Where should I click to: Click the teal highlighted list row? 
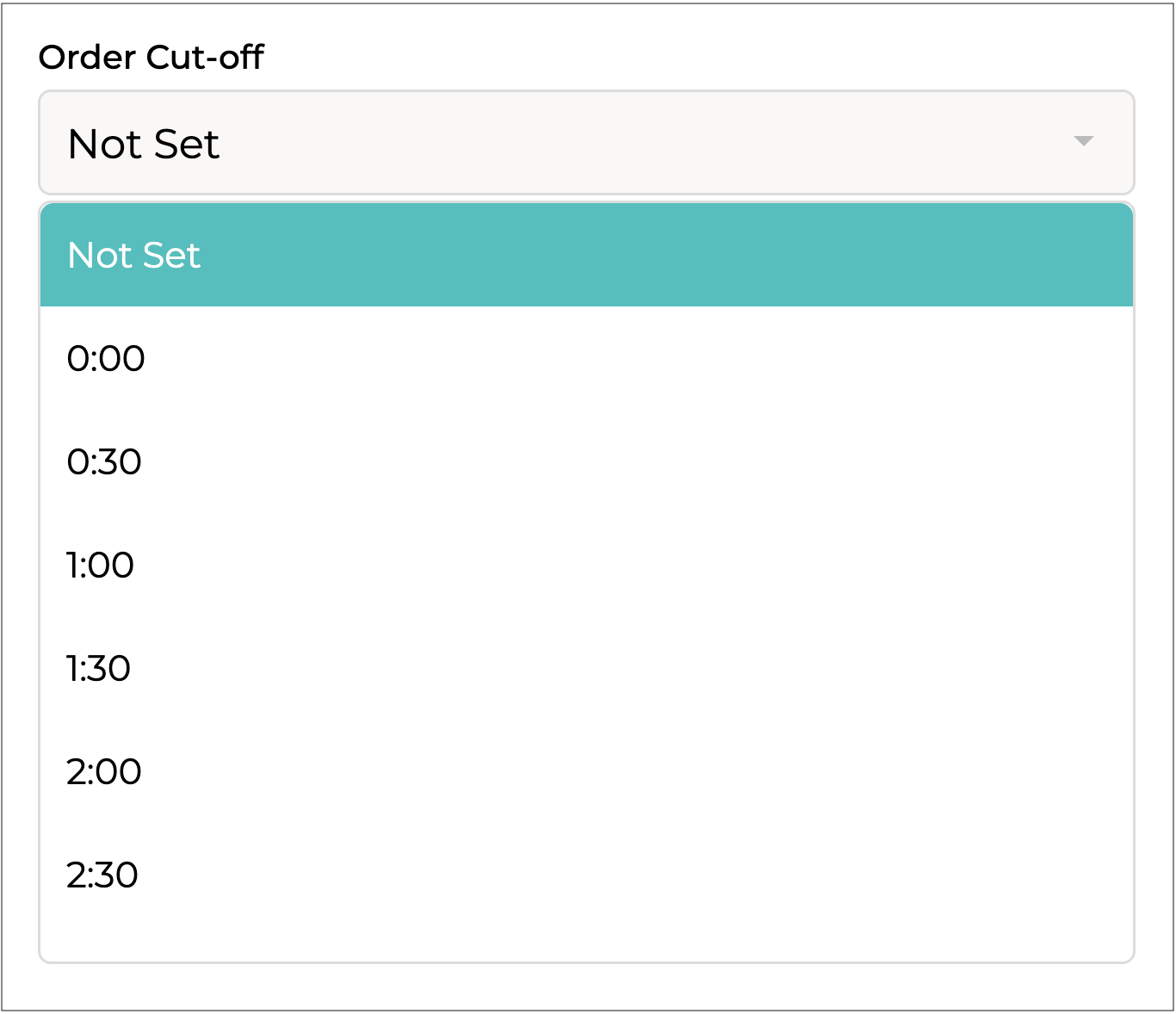(585, 256)
